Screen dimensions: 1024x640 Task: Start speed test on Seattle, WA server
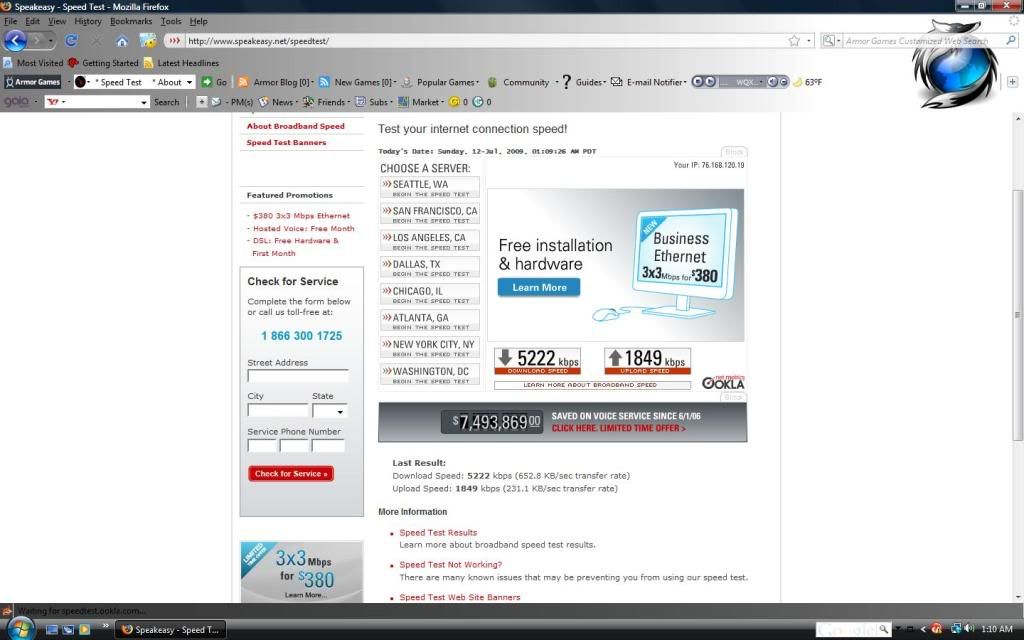[x=430, y=187]
